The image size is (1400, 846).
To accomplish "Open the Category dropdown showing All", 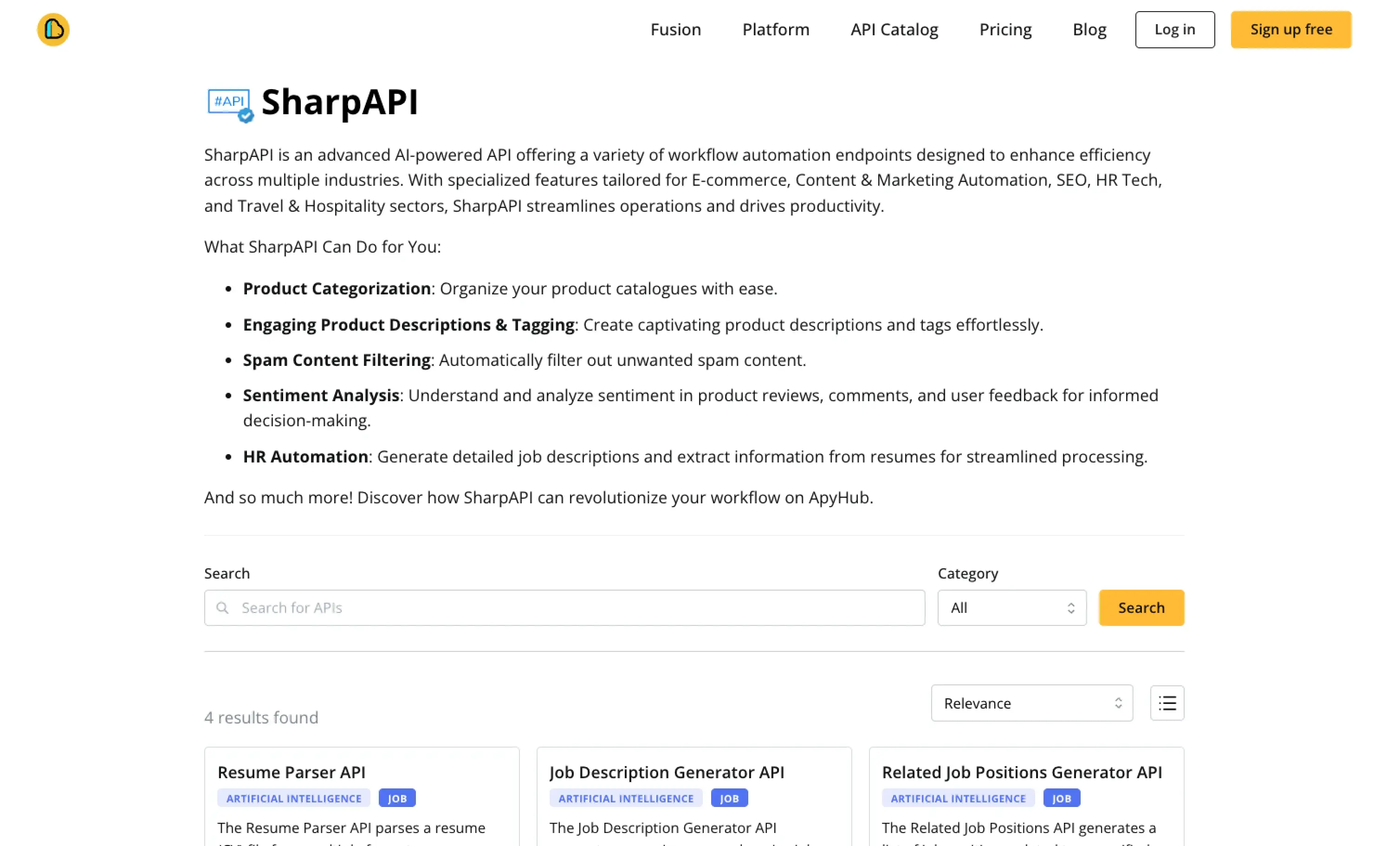I will [1012, 608].
